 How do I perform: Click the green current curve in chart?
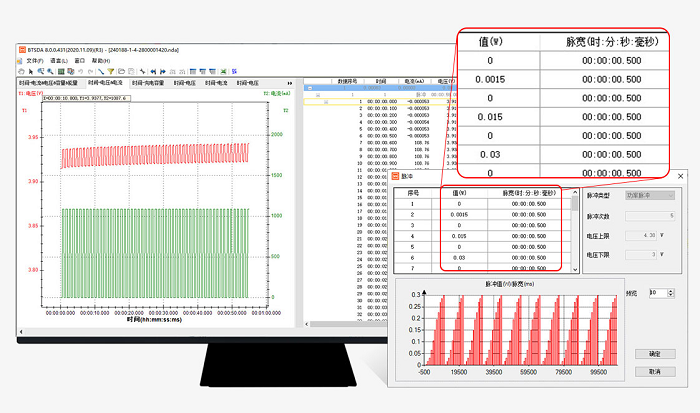(x=155, y=253)
